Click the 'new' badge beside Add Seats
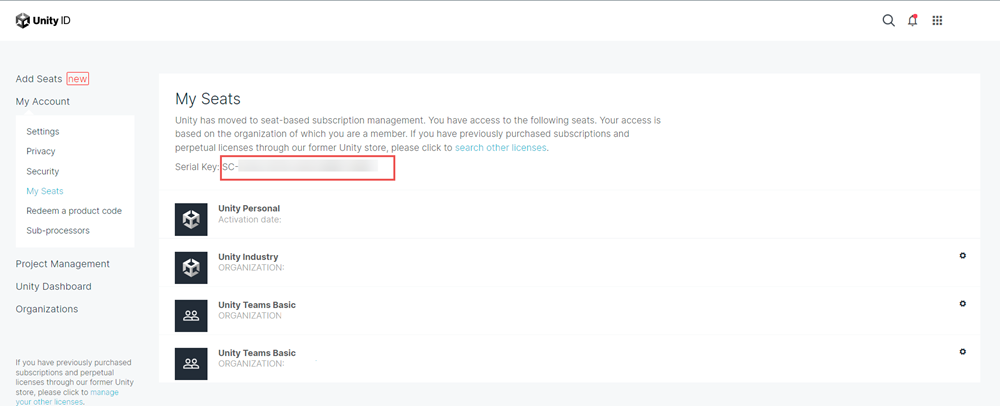 [78, 79]
